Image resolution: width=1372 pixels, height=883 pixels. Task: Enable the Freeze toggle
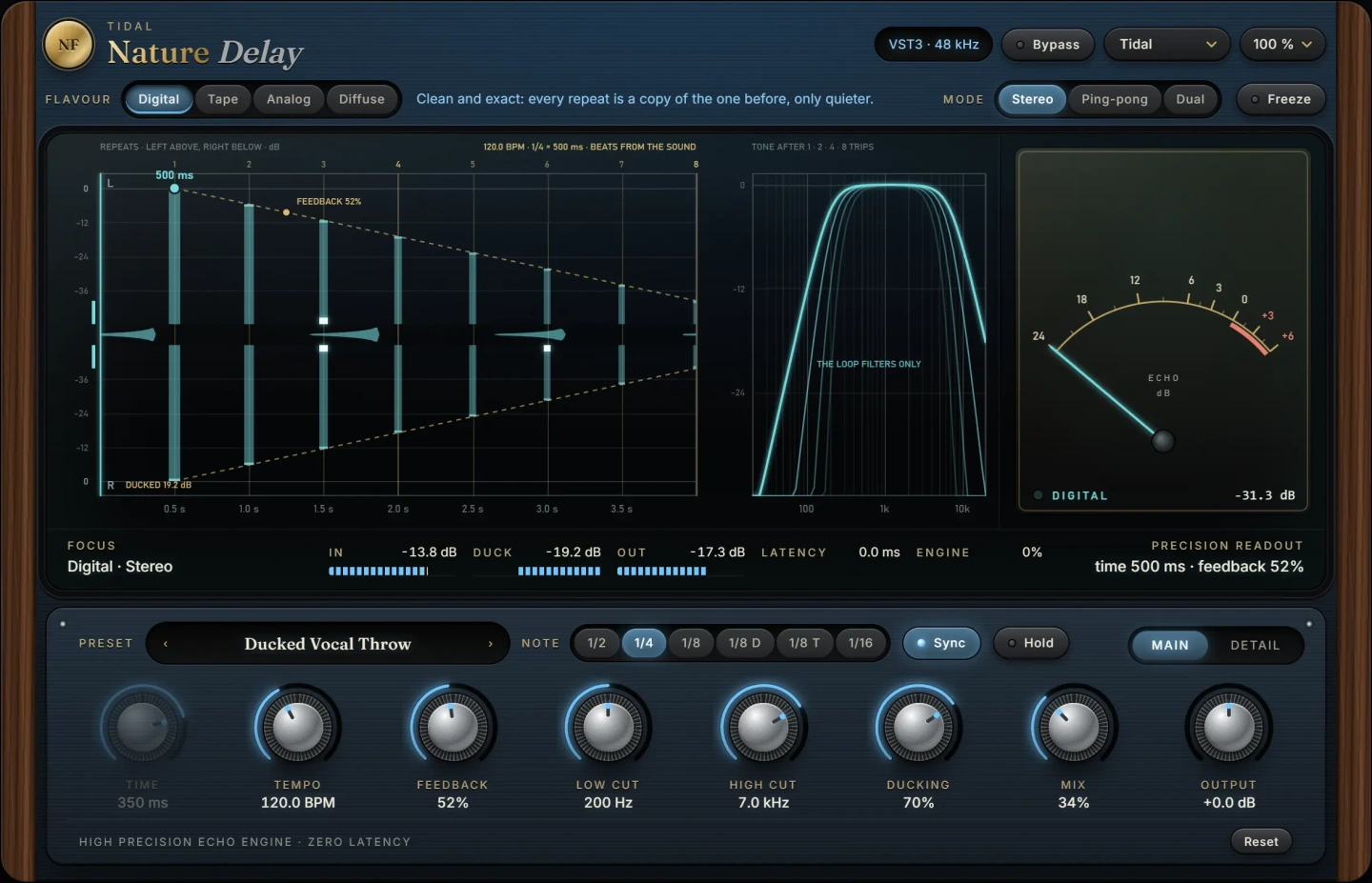point(1281,99)
